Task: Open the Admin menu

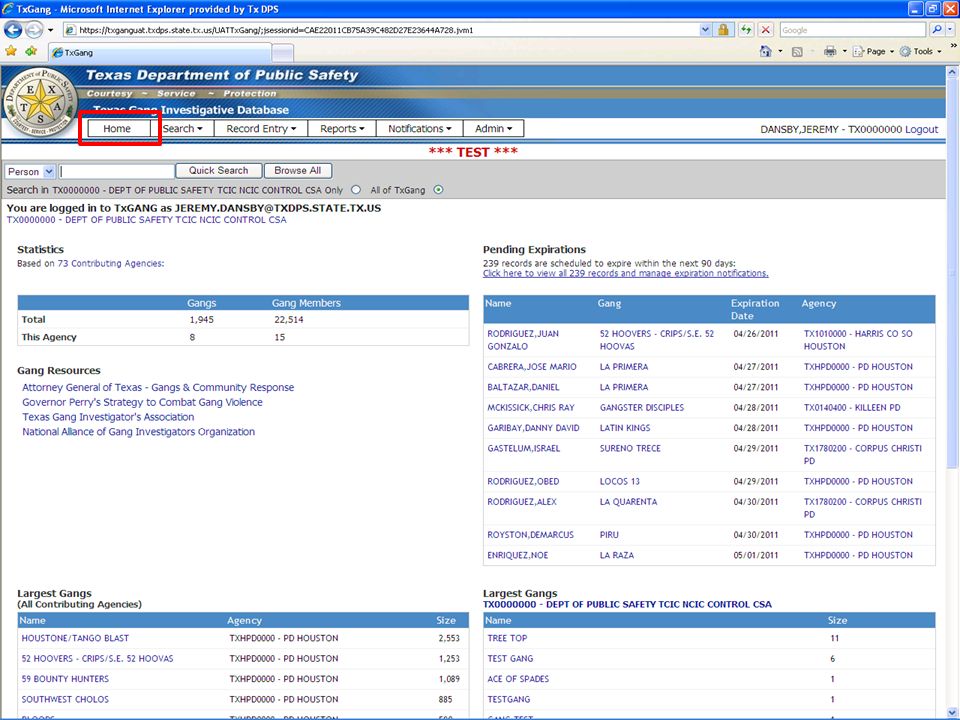Action: 493,129
